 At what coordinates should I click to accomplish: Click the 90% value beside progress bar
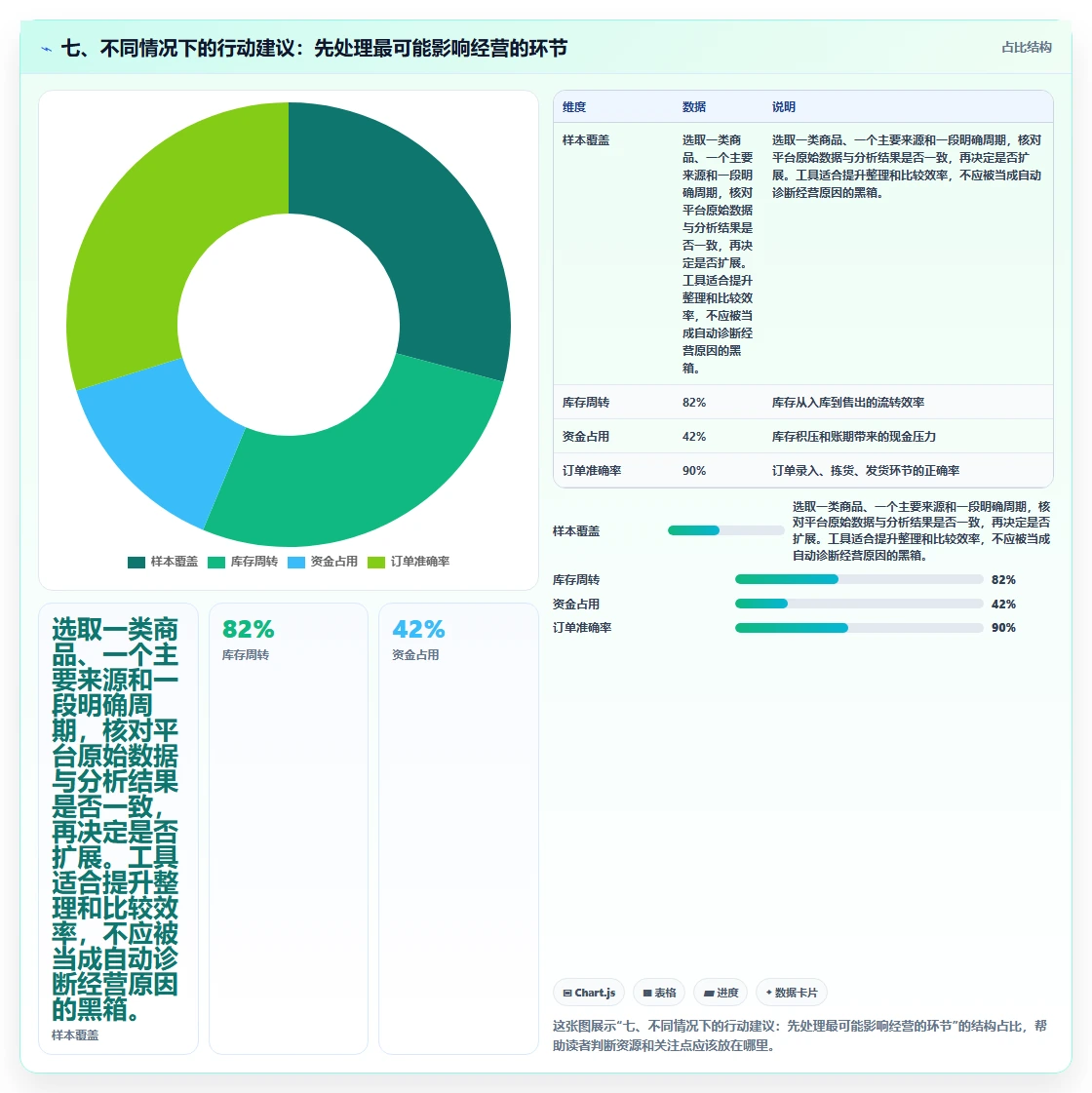click(x=1003, y=627)
